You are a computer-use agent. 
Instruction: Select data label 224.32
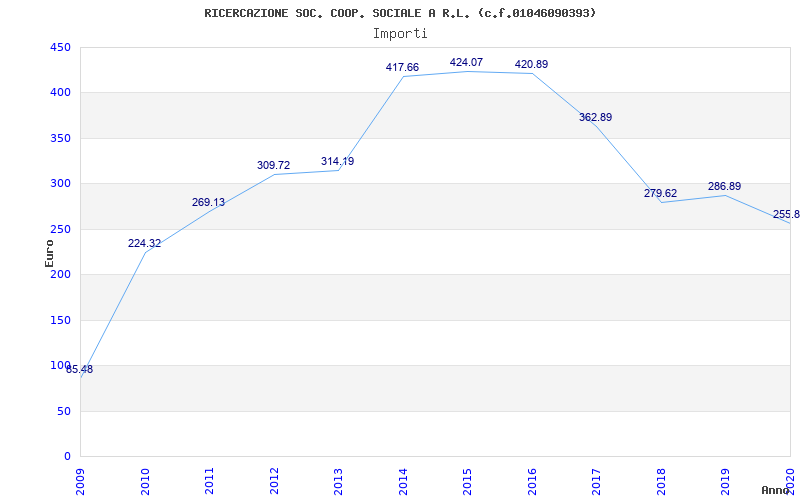tap(144, 243)
